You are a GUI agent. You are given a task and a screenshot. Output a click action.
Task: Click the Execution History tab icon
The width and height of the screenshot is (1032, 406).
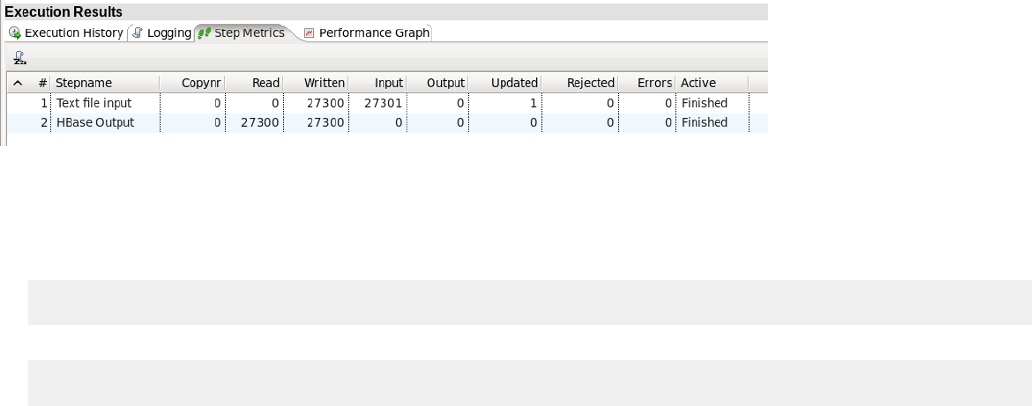point(15,33)
